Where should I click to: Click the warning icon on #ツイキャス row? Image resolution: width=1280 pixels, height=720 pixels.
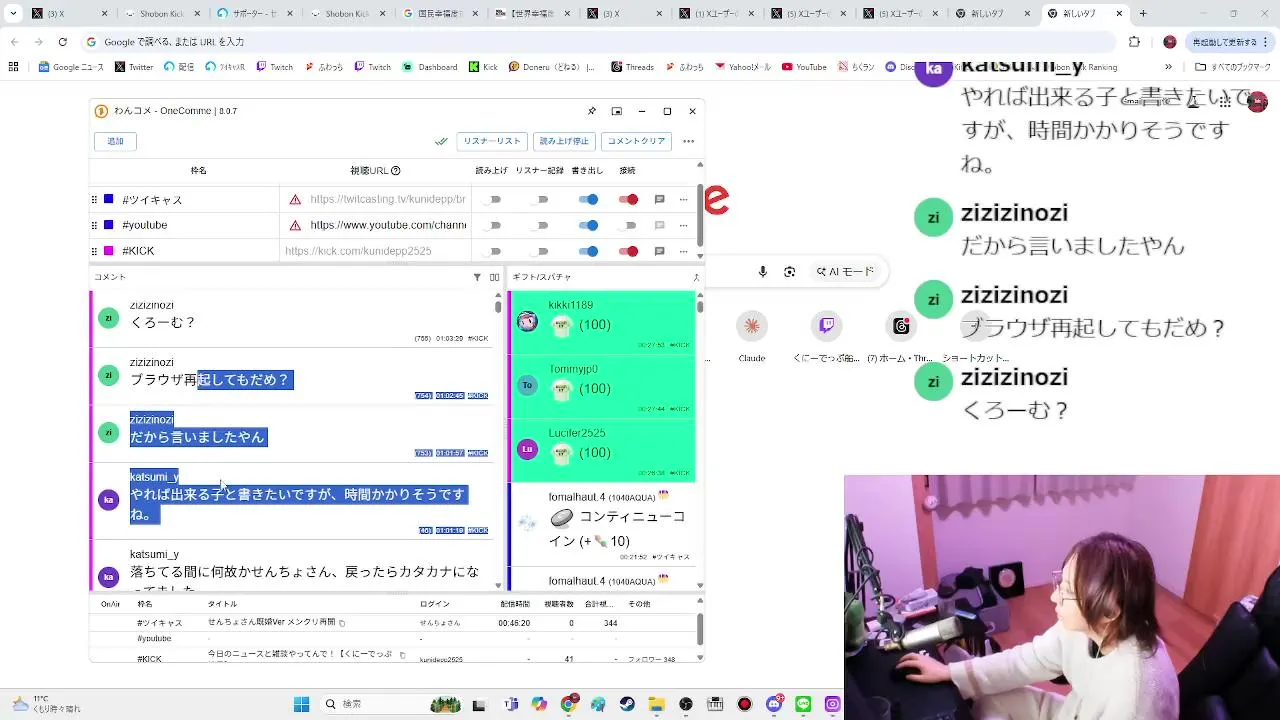pos(295,200)
